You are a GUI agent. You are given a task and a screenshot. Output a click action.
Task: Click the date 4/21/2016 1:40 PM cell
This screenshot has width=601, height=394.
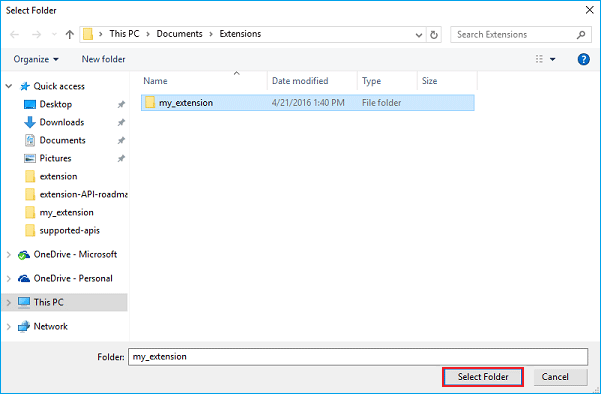(x=308, y=103)
